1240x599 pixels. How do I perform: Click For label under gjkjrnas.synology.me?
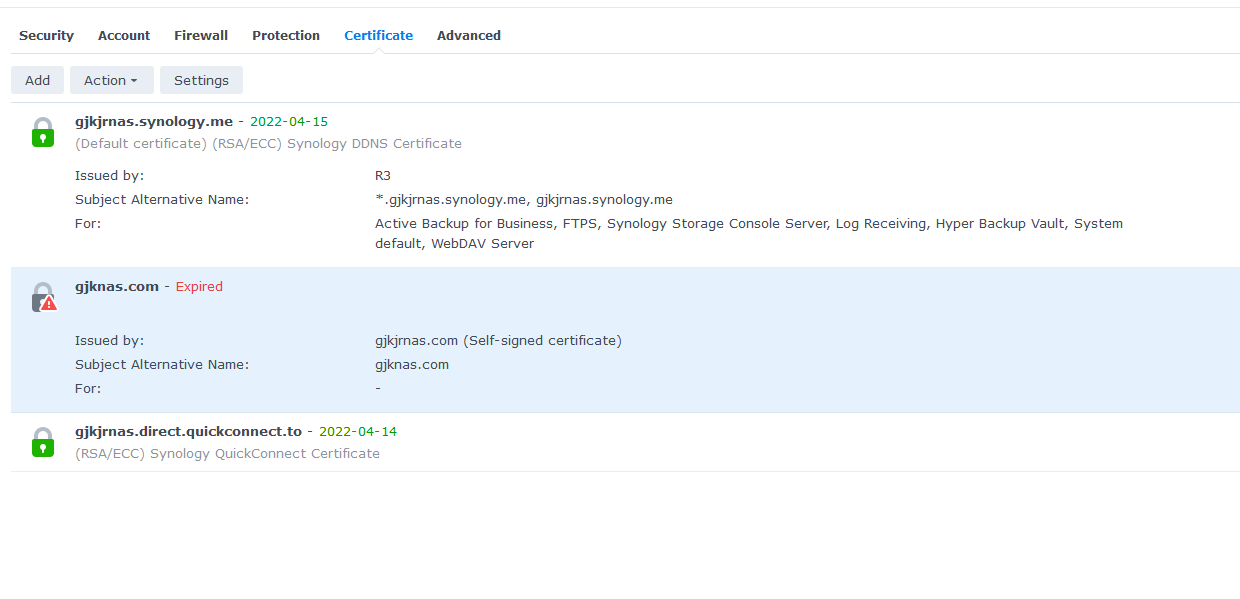(88, 223)
